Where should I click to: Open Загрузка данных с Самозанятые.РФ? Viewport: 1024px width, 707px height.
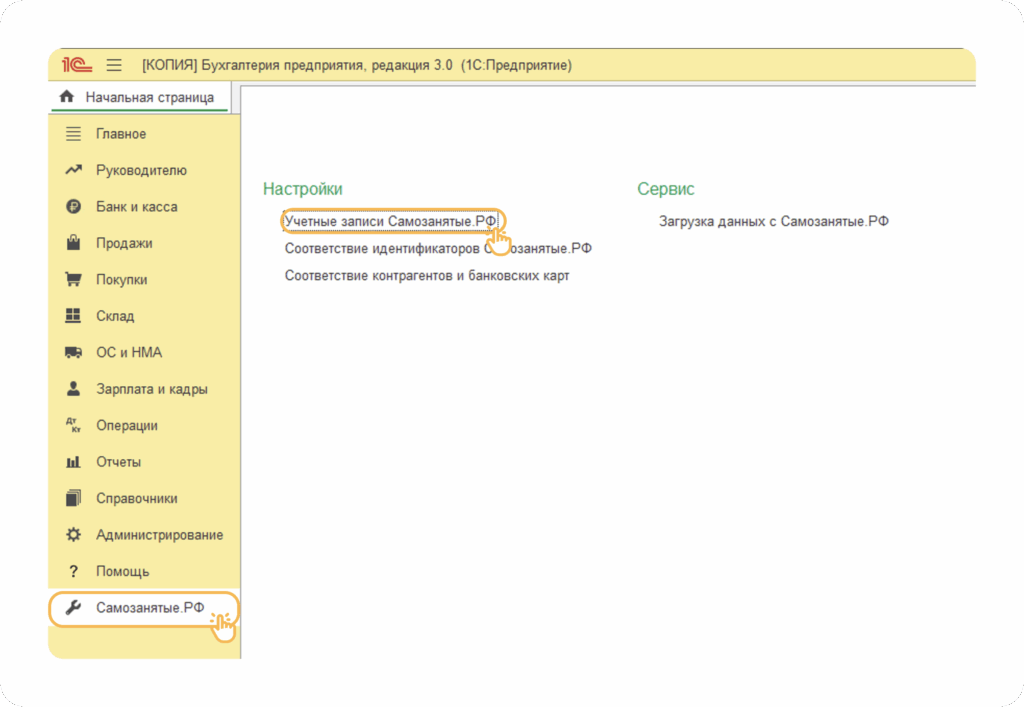point(773,221)
